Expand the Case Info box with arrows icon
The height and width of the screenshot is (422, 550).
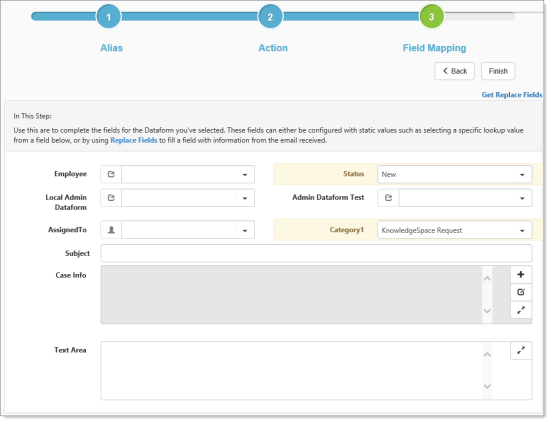pos(521,310)
